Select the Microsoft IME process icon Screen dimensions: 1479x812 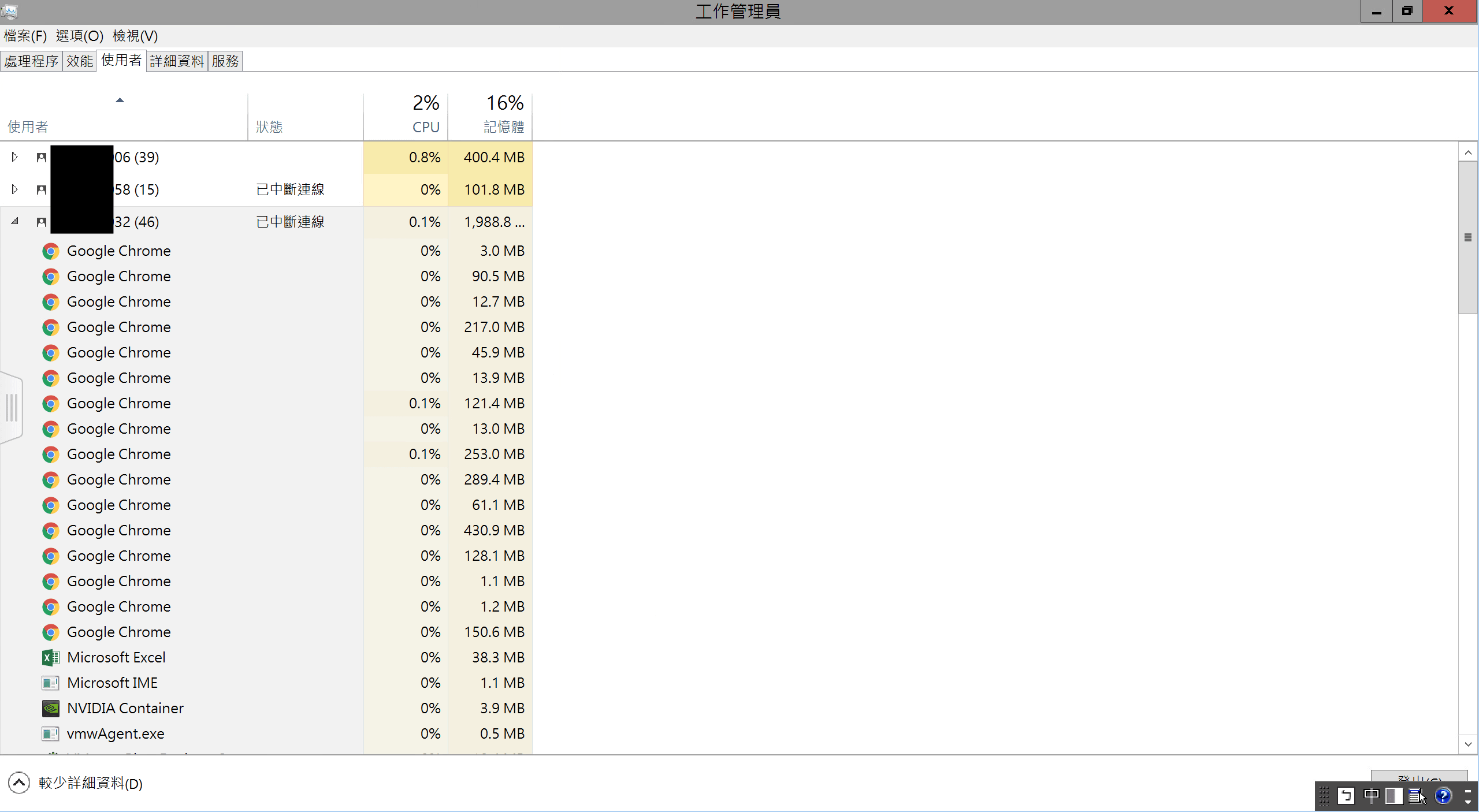(51, 683)
